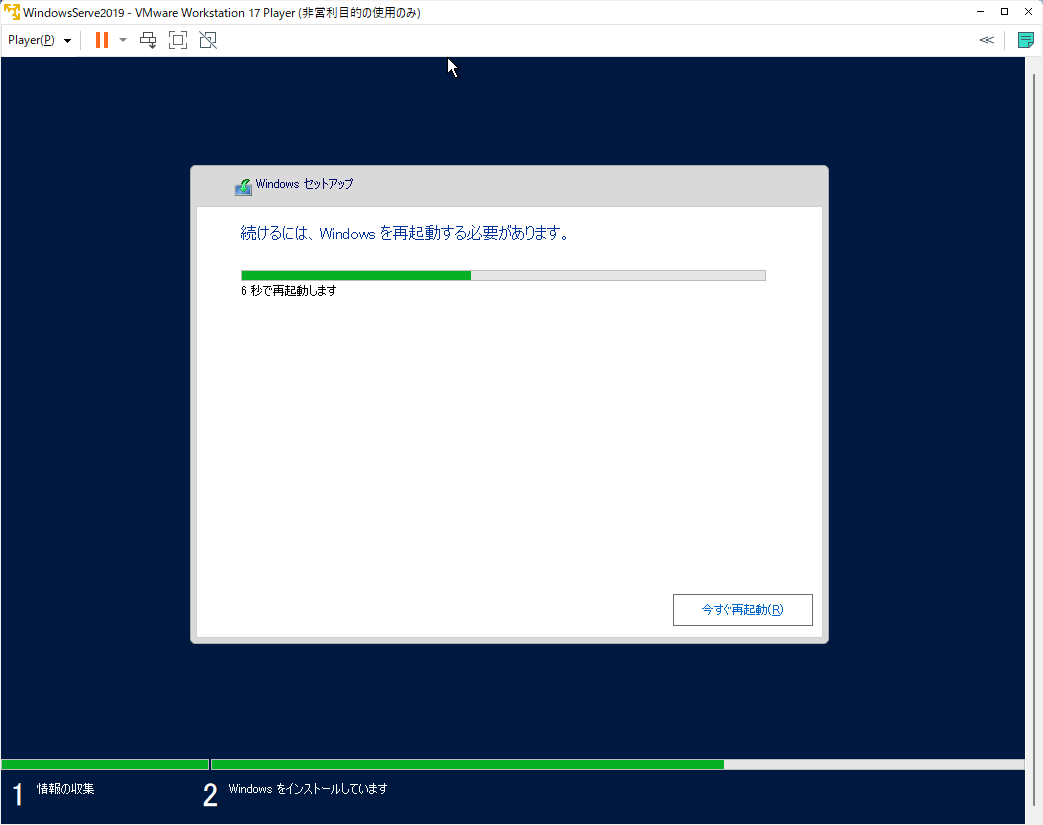The height and width of the screenshot is (825, 1043).
Task: Click the Windows セットアップ title icon
Action: tap(243, 187)
